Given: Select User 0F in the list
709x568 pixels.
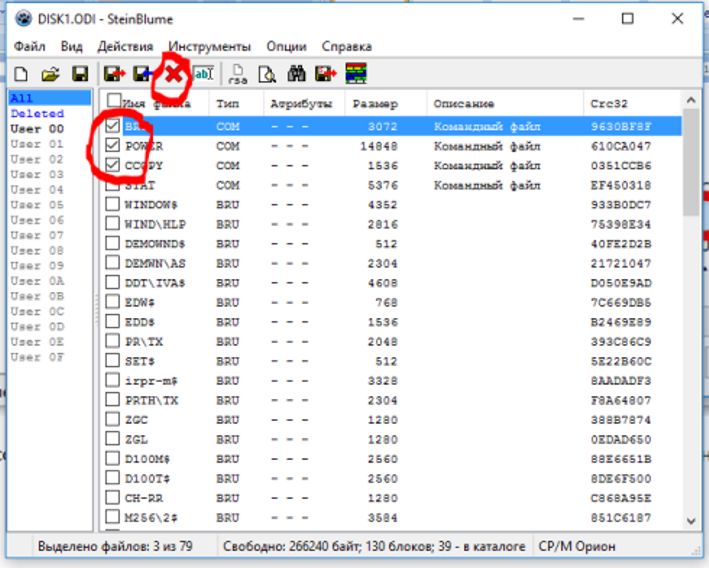Looking at the screenshot, I should (x=38, y=357).
